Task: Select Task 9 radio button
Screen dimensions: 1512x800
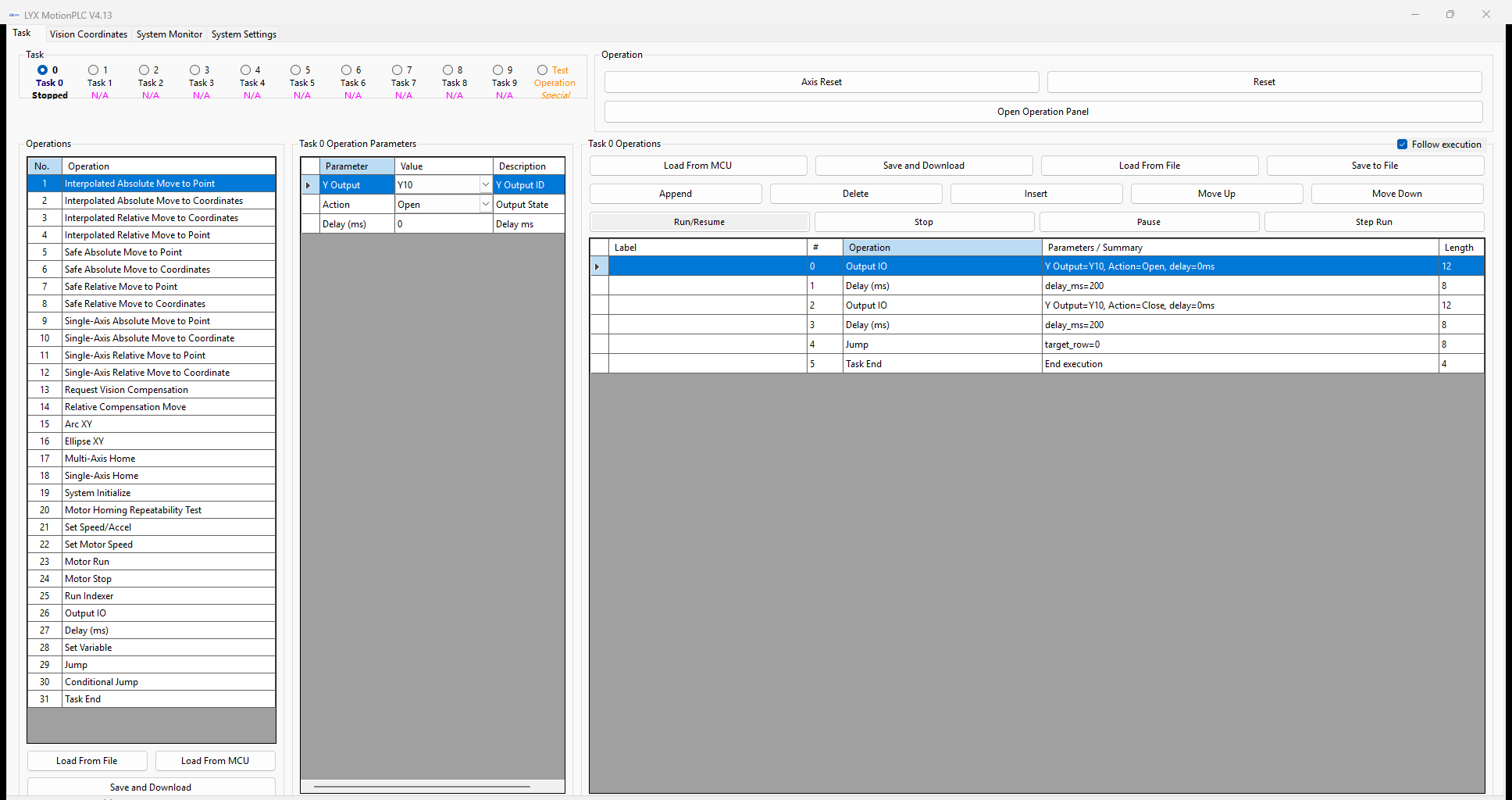Action: click(497, 70)
